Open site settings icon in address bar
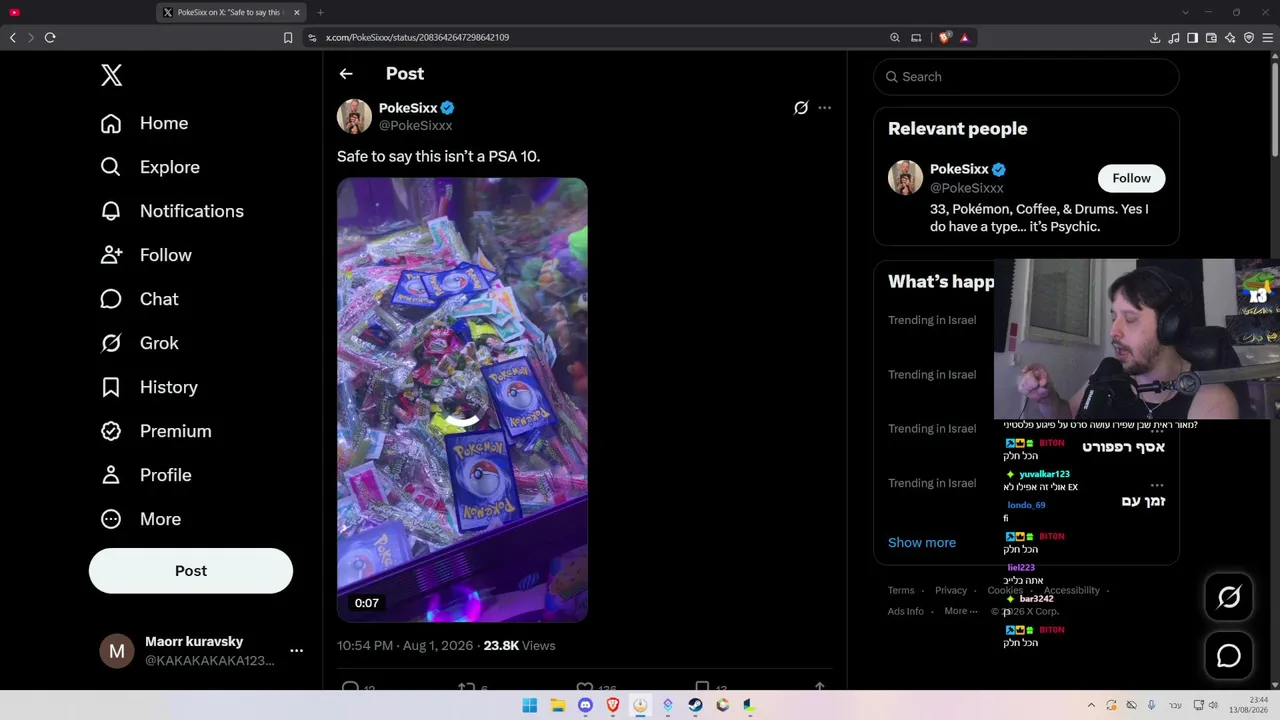Viewport: 1280px width, 720px height. (x=312, y=38)
